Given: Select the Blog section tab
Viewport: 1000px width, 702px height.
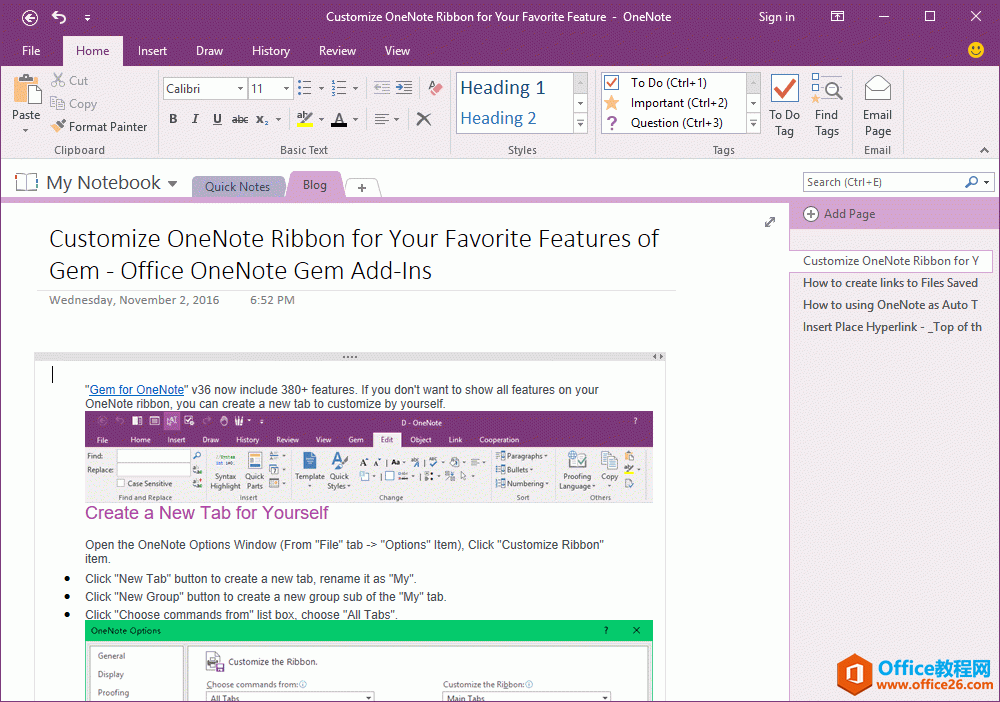Looking at the screenshot, I should 314,185.
